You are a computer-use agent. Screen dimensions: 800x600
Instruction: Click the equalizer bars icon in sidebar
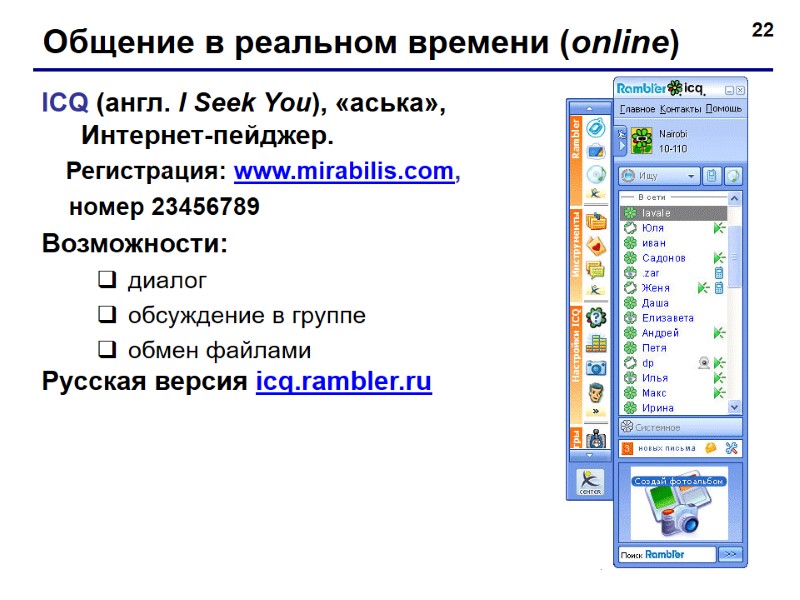tap(595, 343)
